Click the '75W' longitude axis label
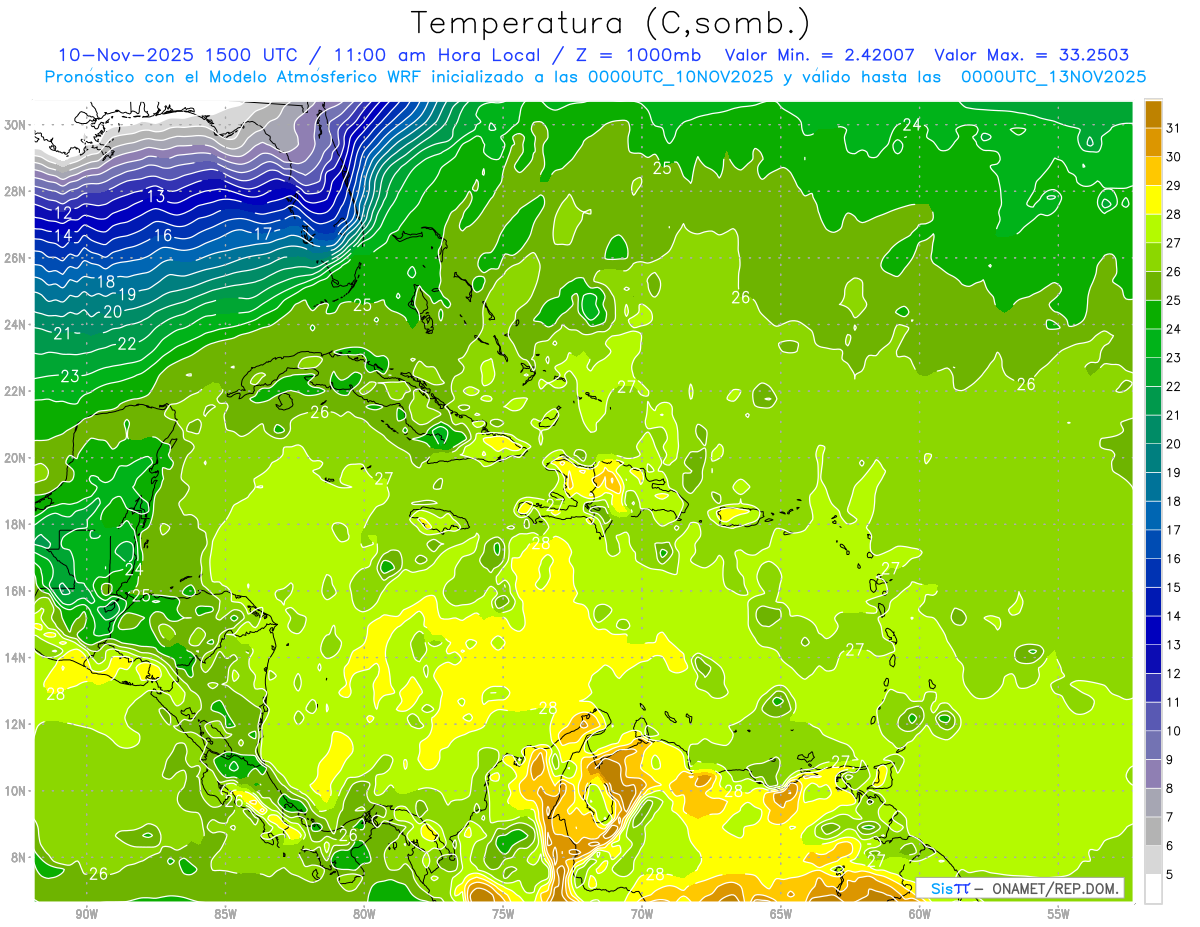The width and height of the screenshot is (1200, 927). (x=503, y=914)
